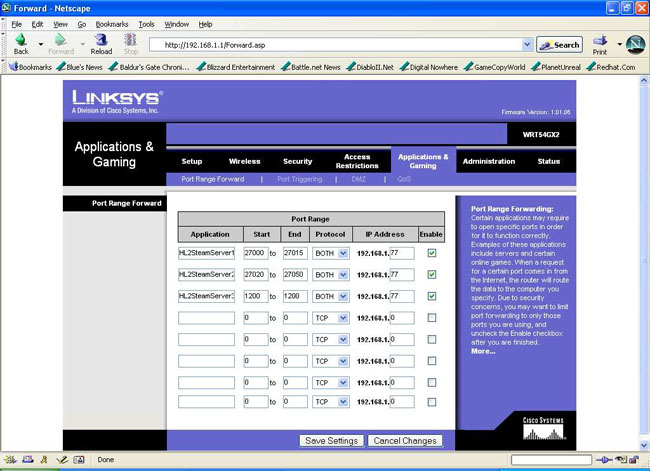Open the DiabloII.Net bookmark

point(370,67)
